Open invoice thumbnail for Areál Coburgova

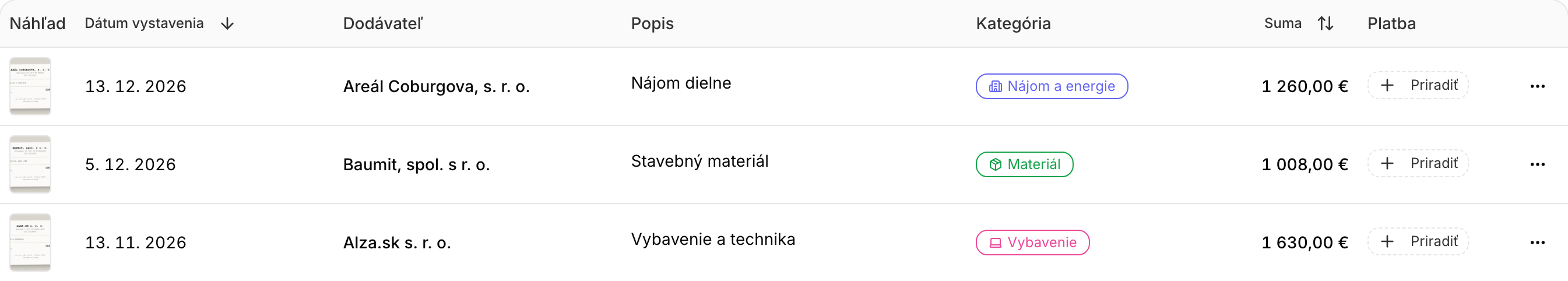coord(30,86)
